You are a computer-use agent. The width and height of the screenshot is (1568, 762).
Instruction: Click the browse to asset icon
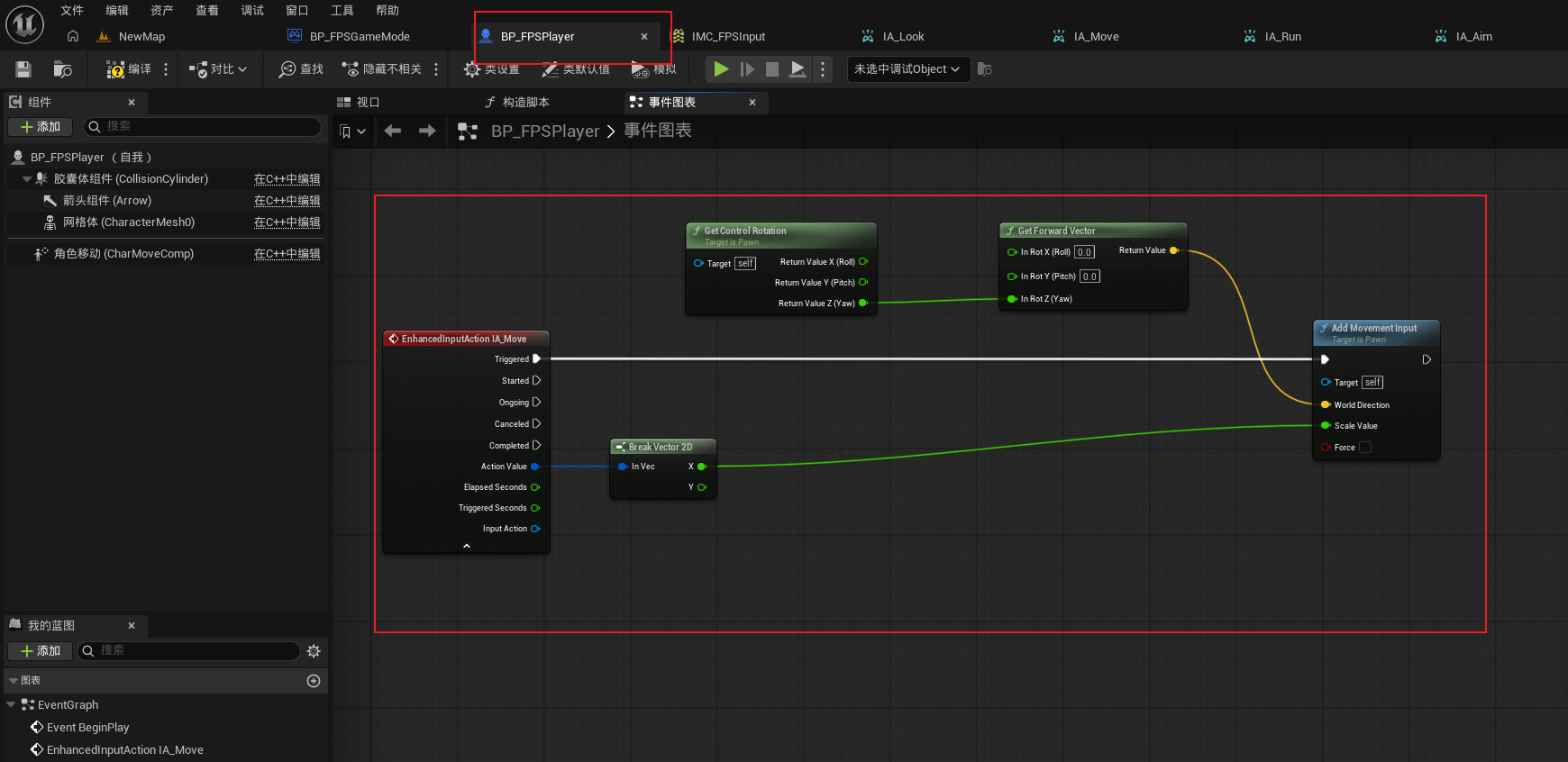tap(62, 69)
